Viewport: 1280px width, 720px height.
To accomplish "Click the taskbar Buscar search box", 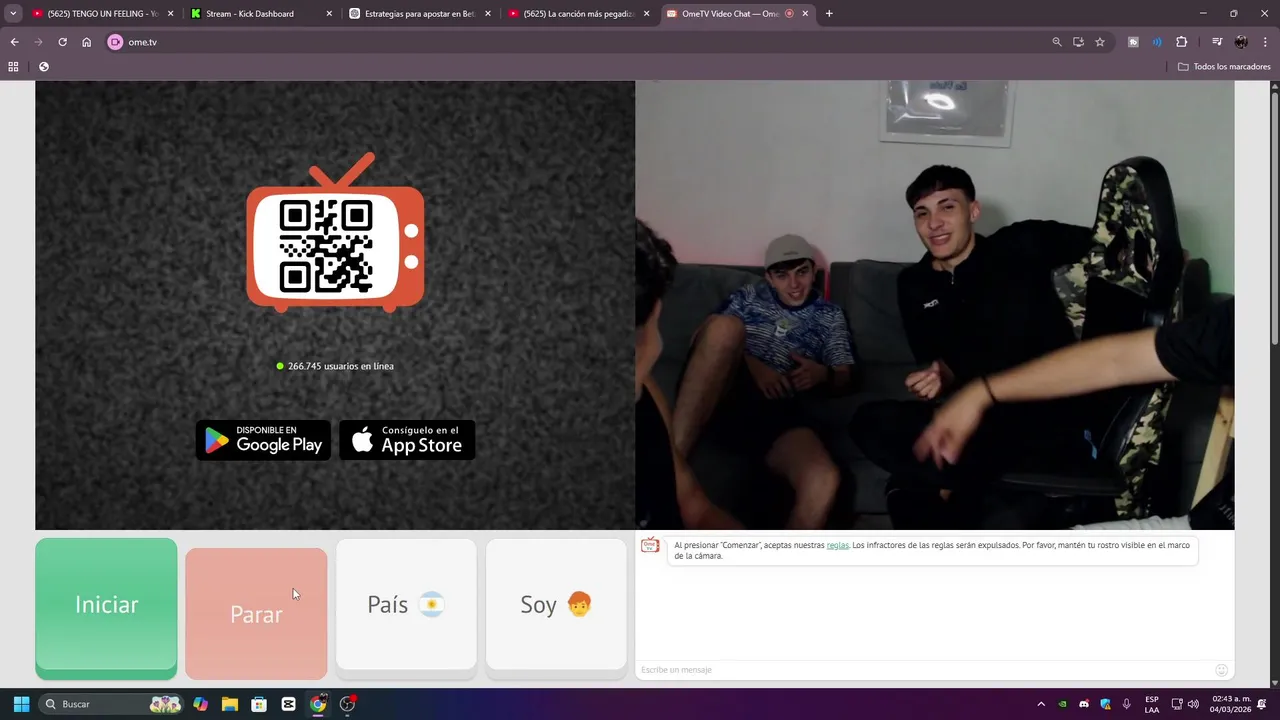I will coord(113,704).
